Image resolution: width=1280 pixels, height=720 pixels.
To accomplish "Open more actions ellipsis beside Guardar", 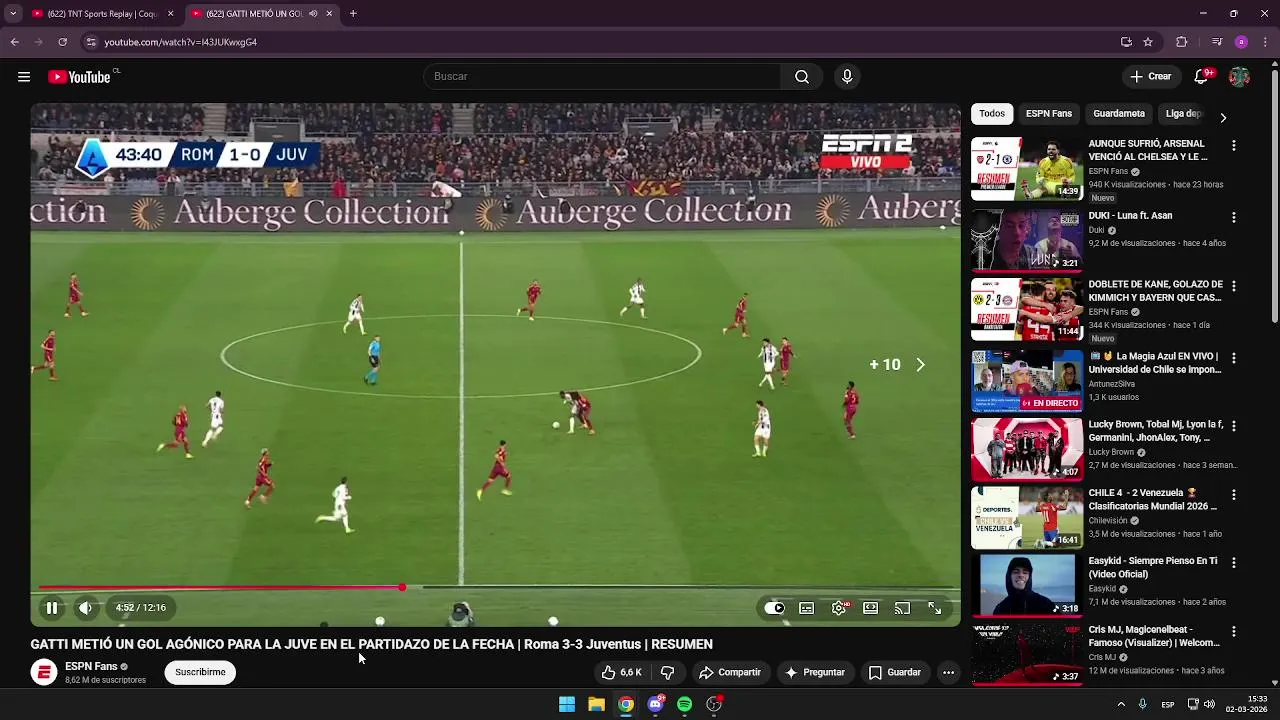I will click(x=948, y=673).
